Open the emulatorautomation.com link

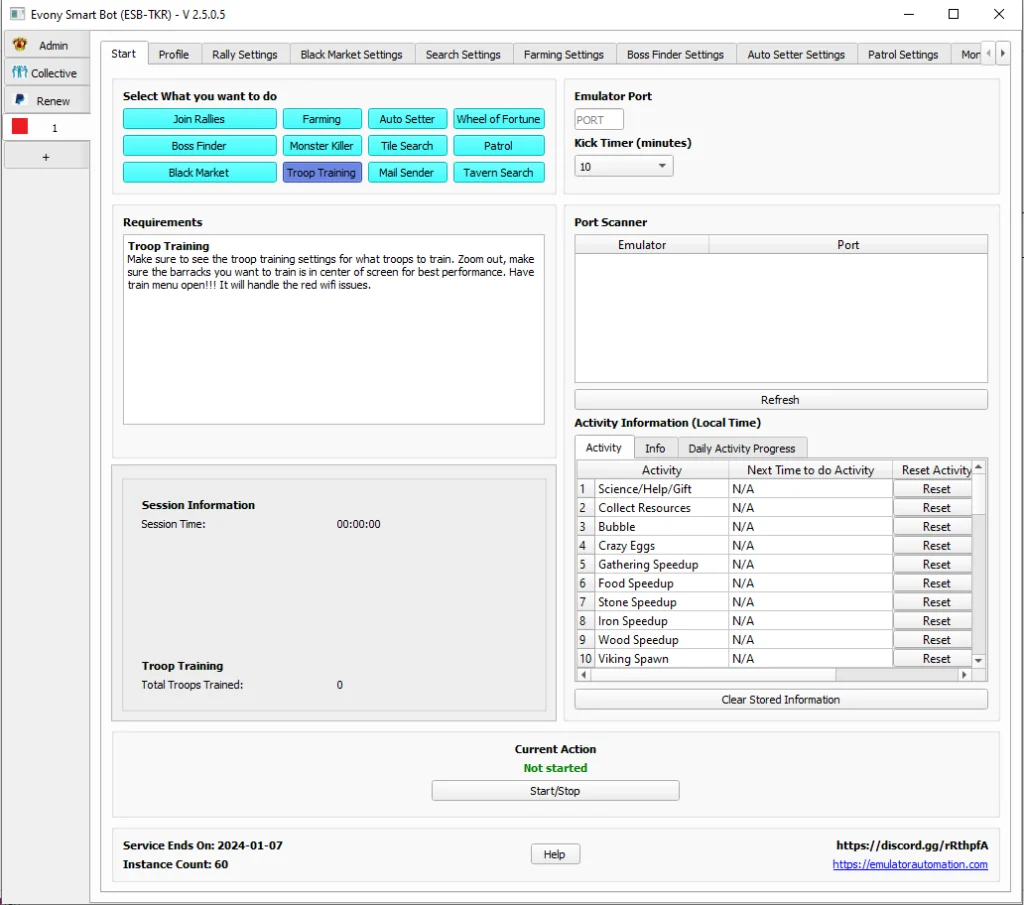(x=910, y=865)
